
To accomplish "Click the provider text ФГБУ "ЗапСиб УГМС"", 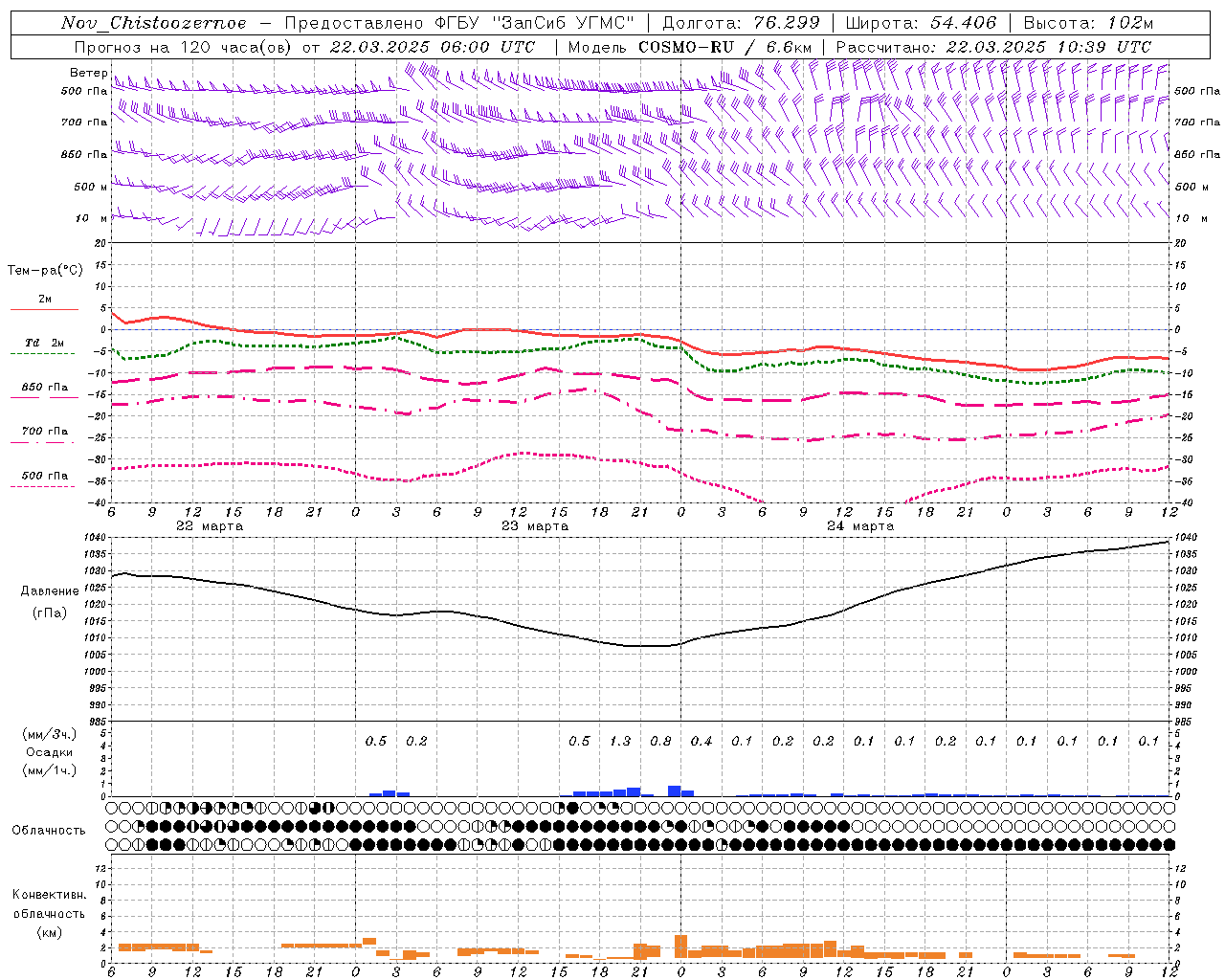I will 535,23.
